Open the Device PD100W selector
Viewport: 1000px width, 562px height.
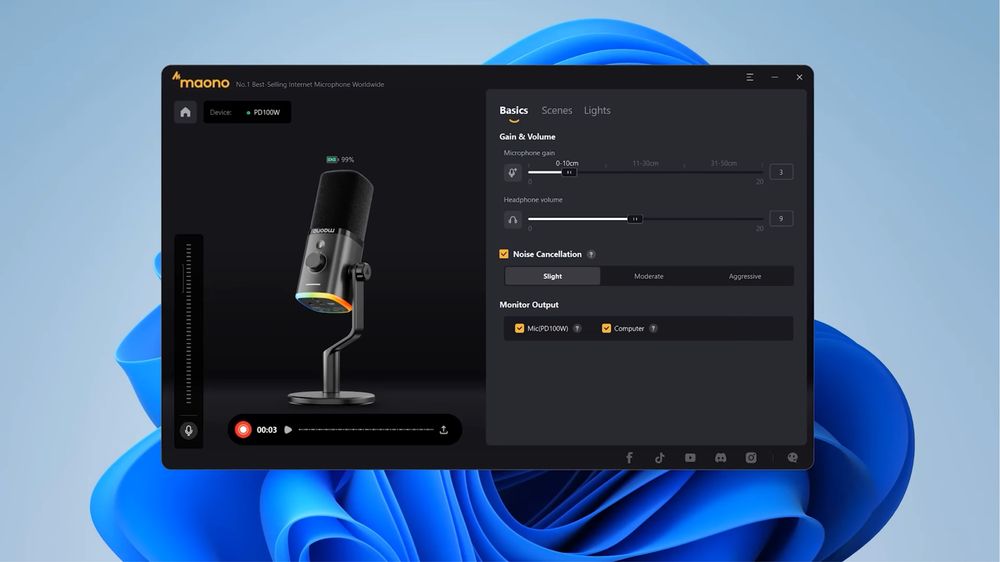[247, 112]
